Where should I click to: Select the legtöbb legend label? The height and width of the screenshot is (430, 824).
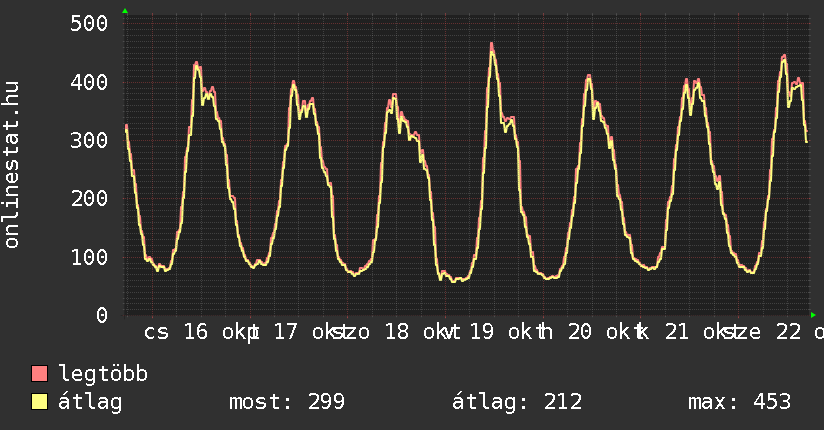pyautogui.click(x=104, y=374)
